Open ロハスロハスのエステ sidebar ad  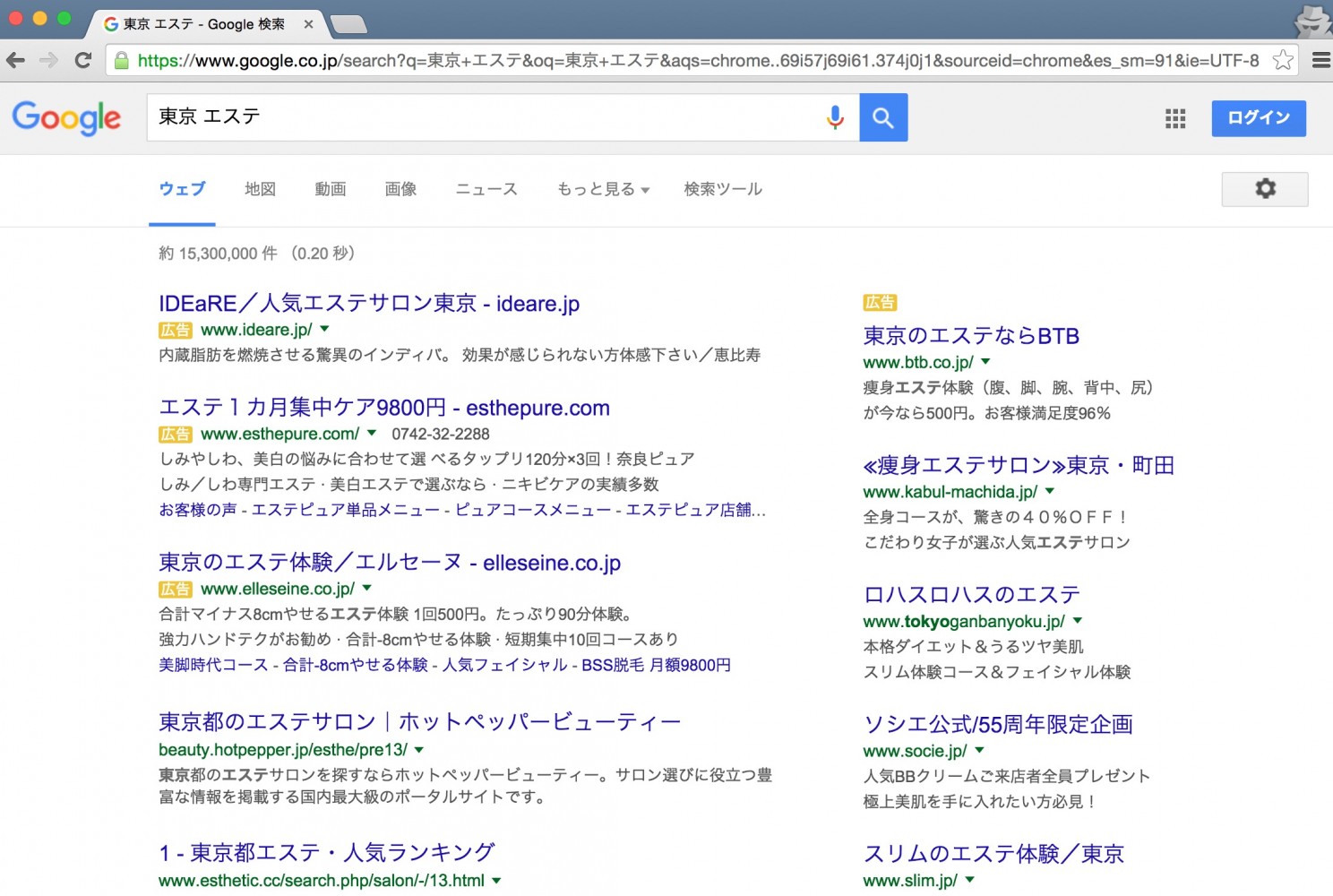pyautogui.click(x=971, y=594)
